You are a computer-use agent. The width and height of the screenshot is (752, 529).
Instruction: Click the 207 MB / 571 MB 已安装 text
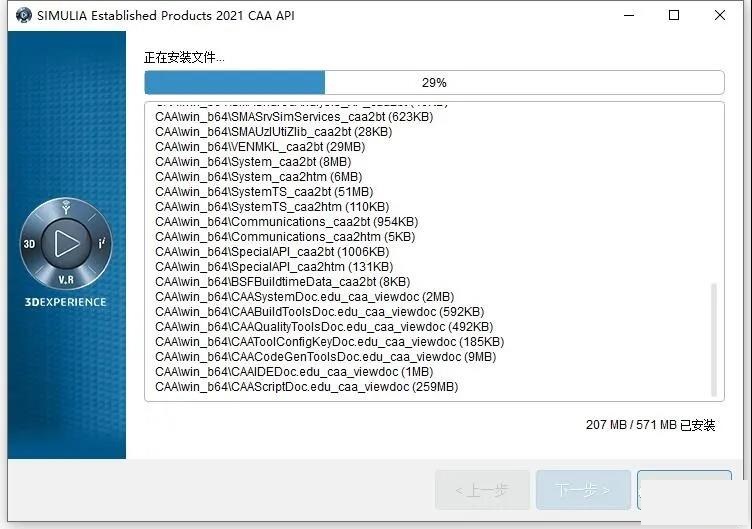pyautogui.click(x=650, y=425)
